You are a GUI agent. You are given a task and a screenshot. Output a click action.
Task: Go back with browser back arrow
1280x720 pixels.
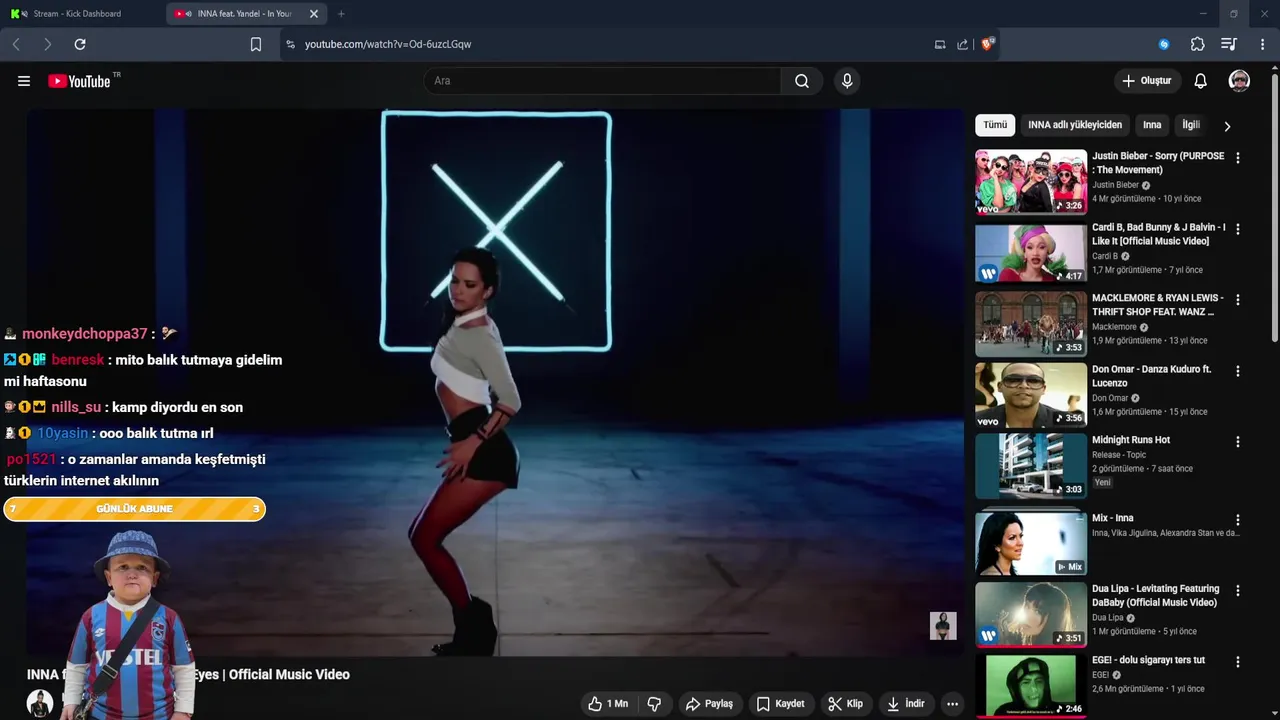pyautogui.click(x=16, y=44)
